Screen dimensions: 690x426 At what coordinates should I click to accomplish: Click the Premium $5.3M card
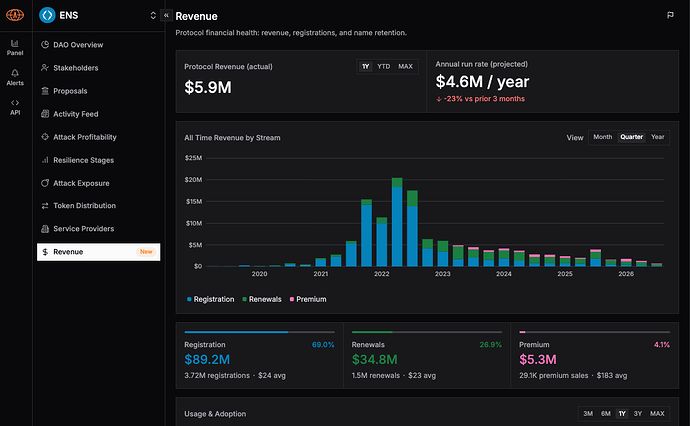[595, 356]
